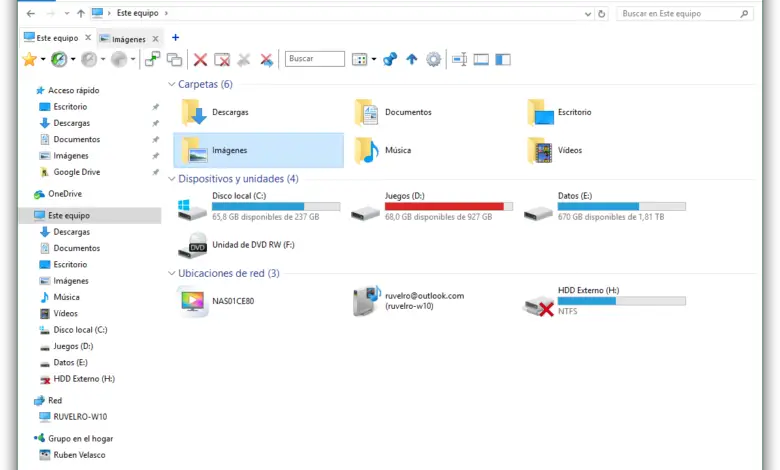
Task: Open the NAS01CE80 network location
Action: coord(216,301)
